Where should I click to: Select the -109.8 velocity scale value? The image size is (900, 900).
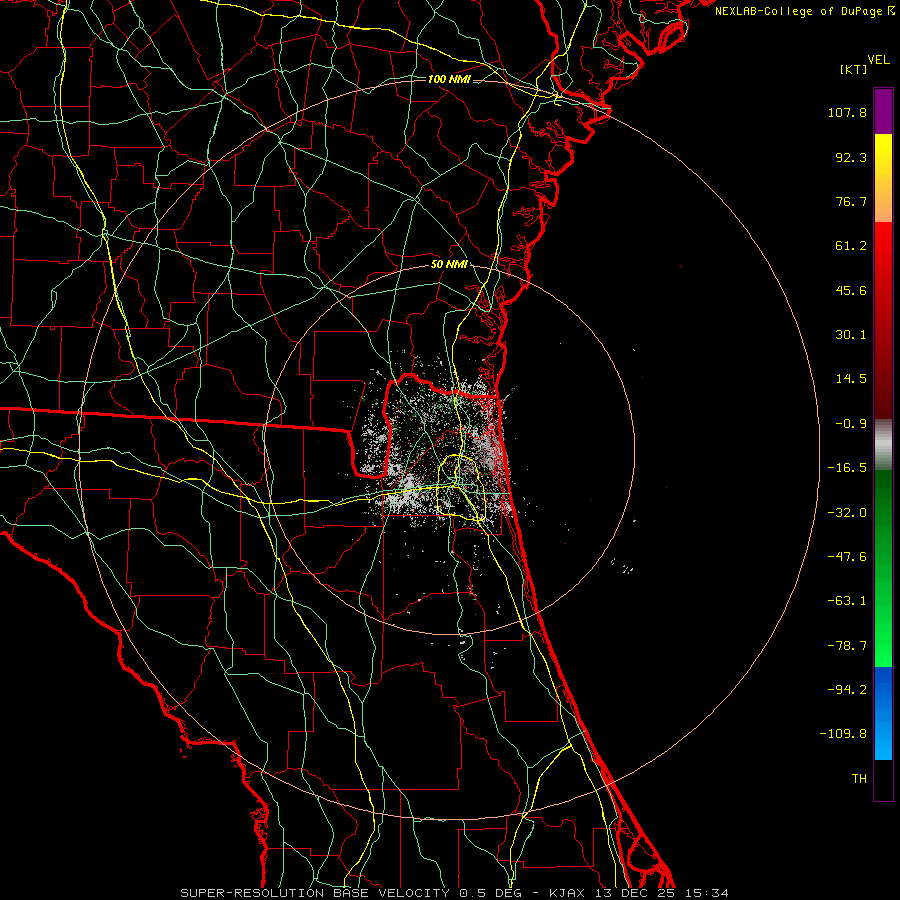[x=843, y=734]
